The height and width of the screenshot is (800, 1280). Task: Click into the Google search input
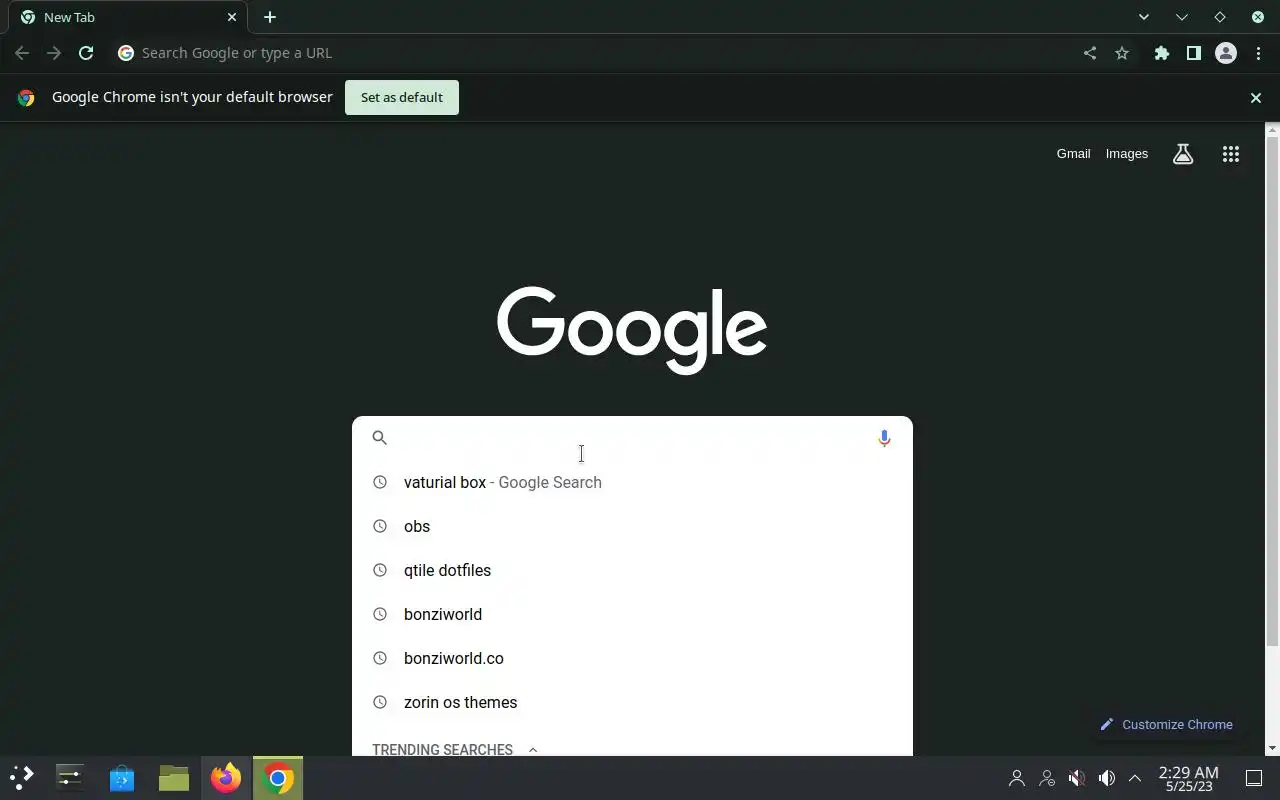(x=630, y=438)
